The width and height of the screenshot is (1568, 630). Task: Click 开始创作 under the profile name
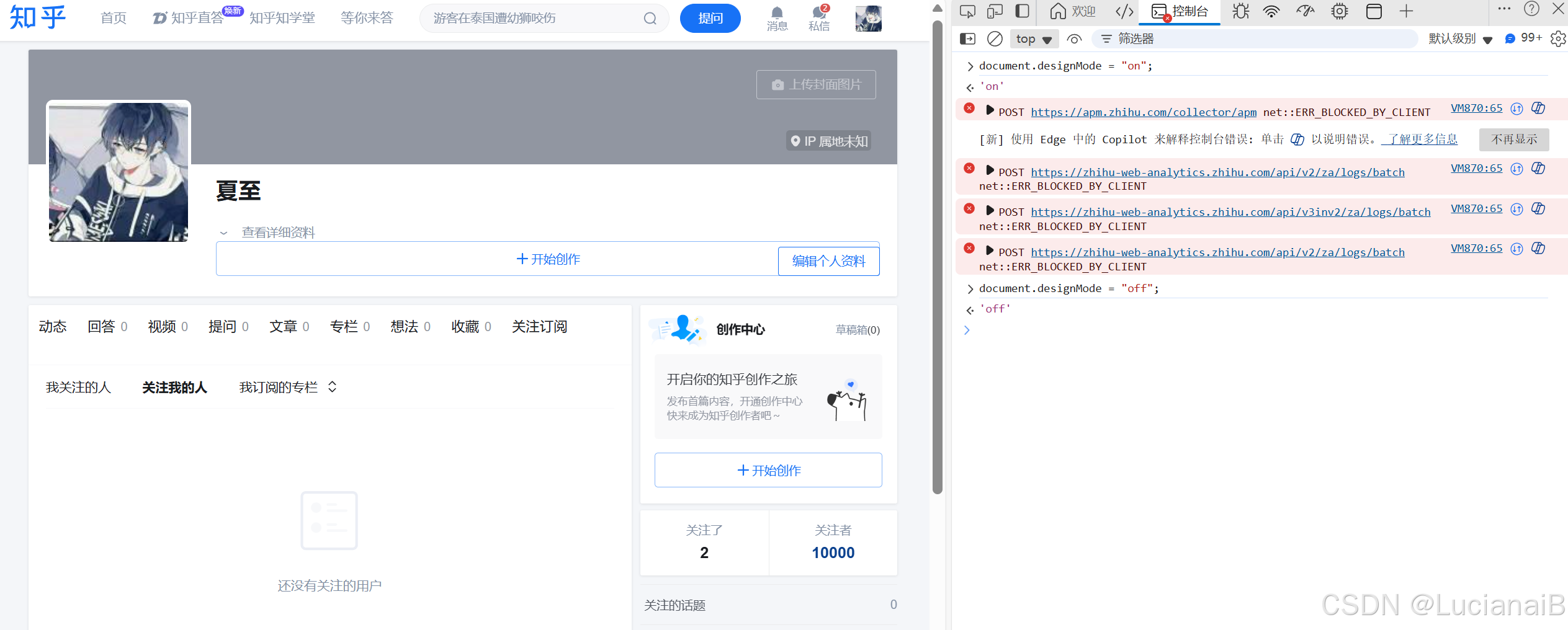pyautogui.click(x=548, y=259)
